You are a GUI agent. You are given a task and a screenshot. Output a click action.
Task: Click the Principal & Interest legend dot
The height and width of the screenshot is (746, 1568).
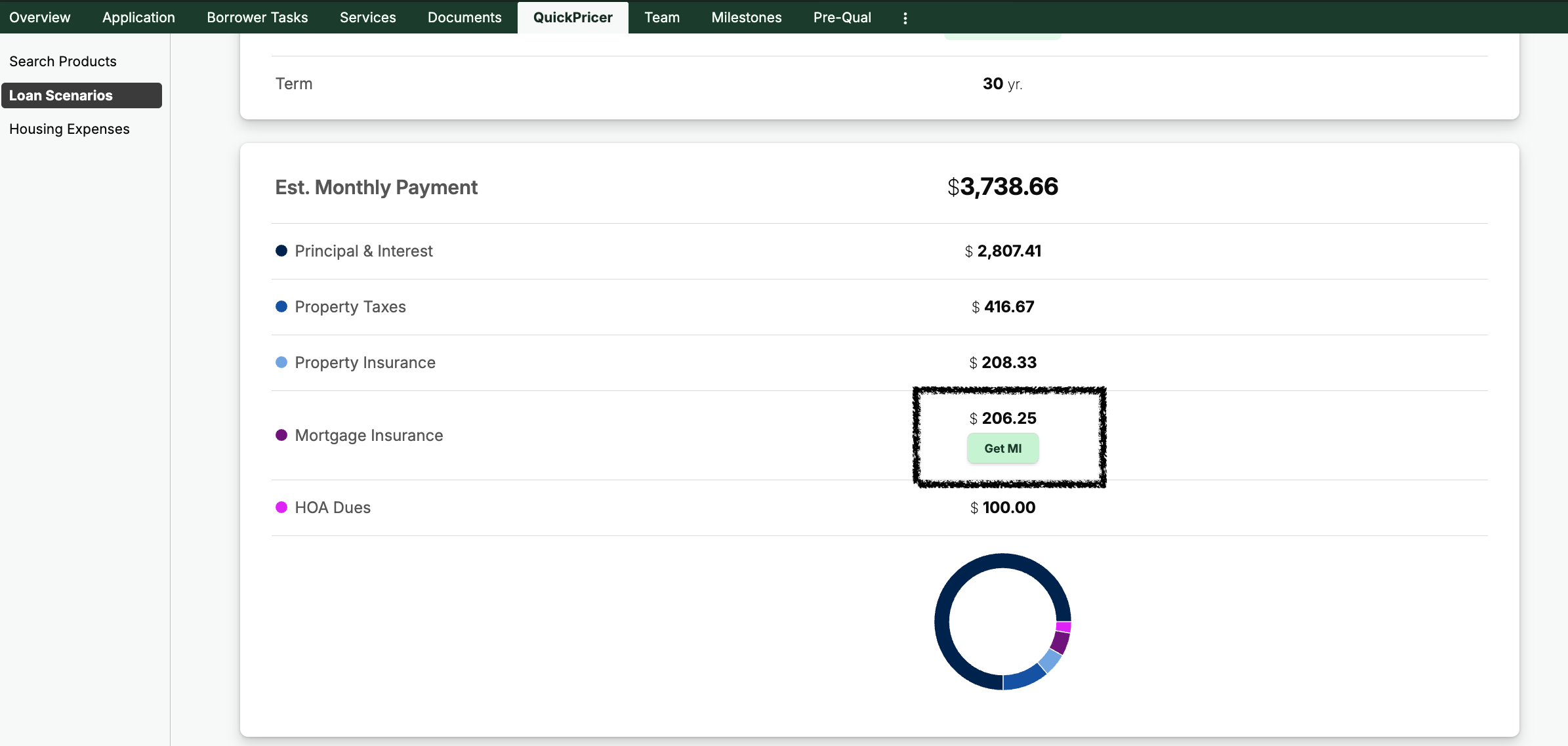coord(281,251)
